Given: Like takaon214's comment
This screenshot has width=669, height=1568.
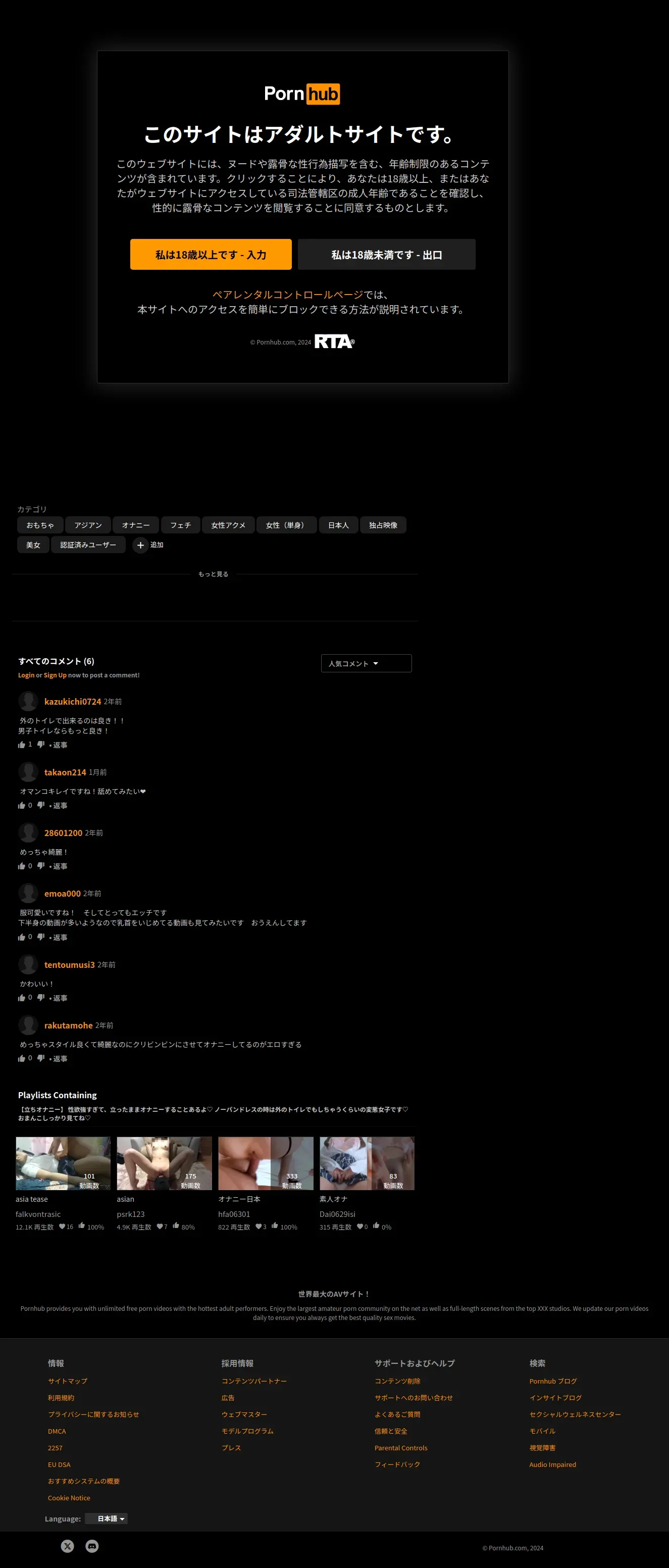Looking at the screenshot, I should tap(22, 805).
